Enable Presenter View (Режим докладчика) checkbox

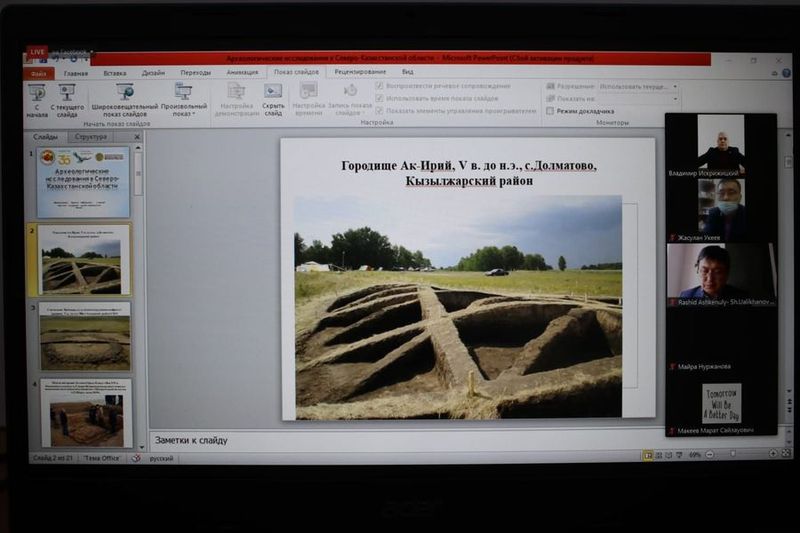[x=550, y=111]
